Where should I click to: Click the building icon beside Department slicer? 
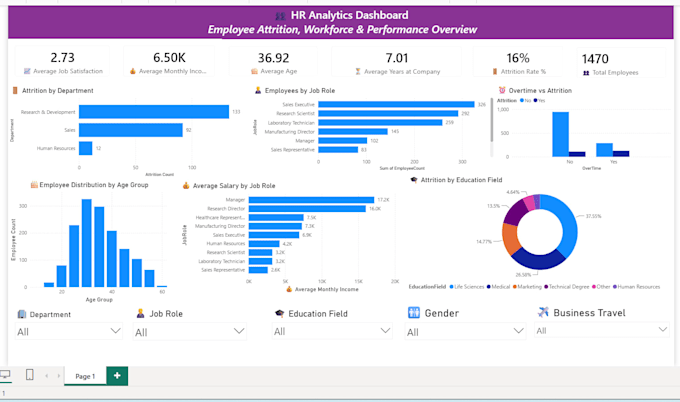pyautogui.click(x=22, y=314)
